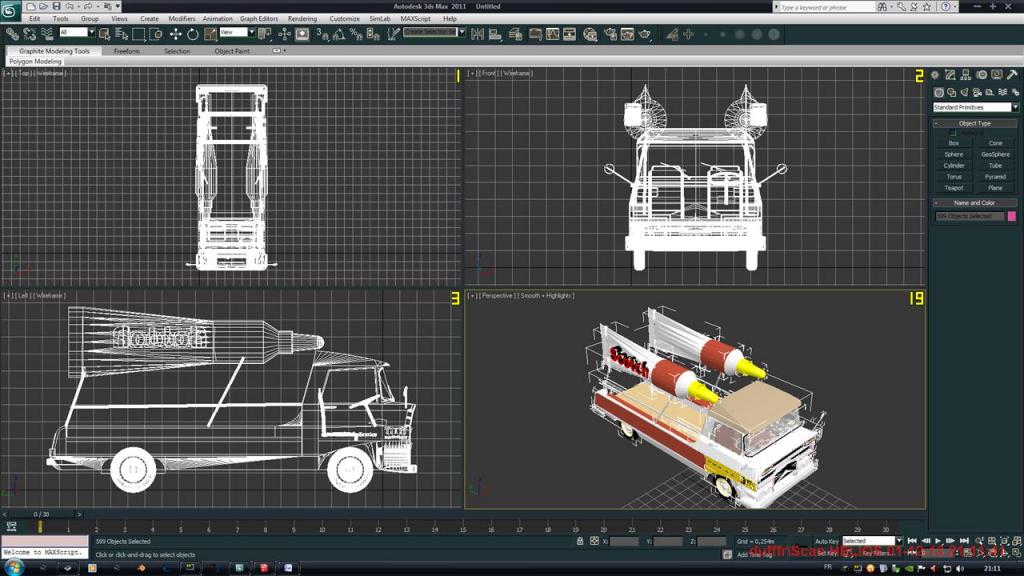
Task: Click the Mirror tool icon
Action: click(477, 34)
